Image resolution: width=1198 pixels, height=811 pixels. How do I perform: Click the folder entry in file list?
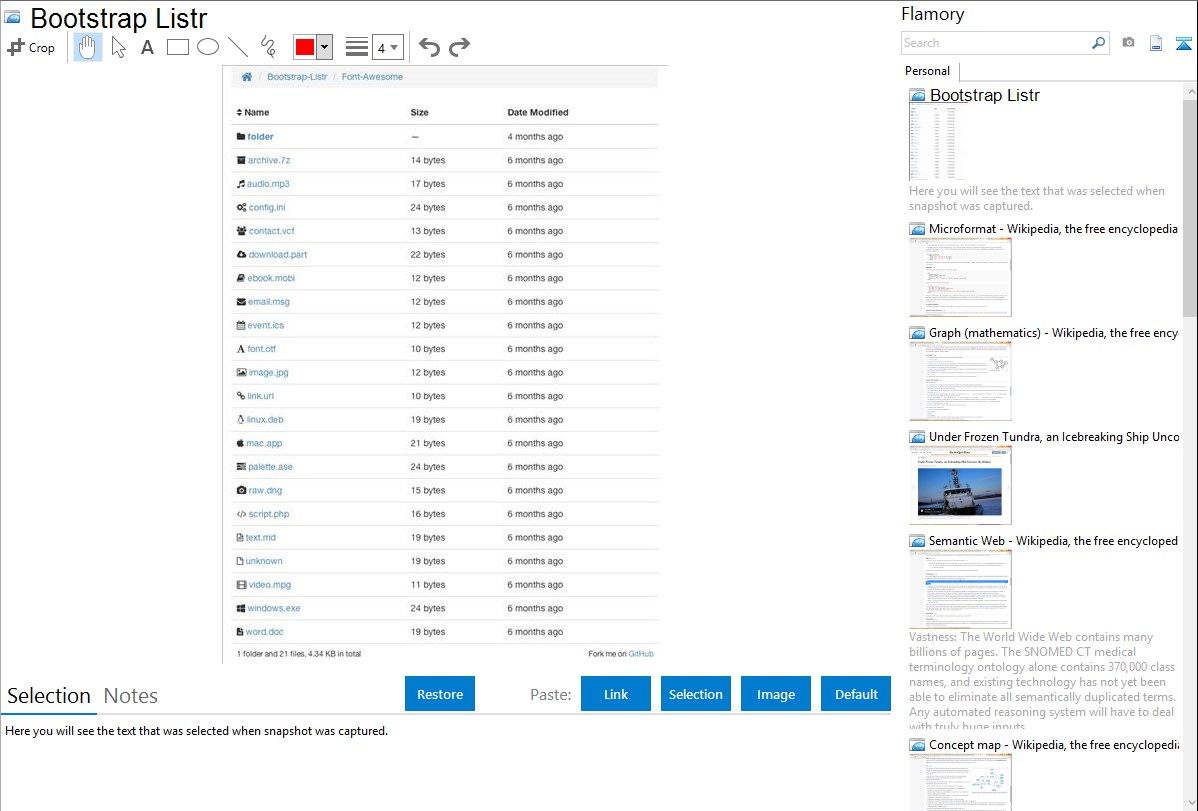click(260, 137)
